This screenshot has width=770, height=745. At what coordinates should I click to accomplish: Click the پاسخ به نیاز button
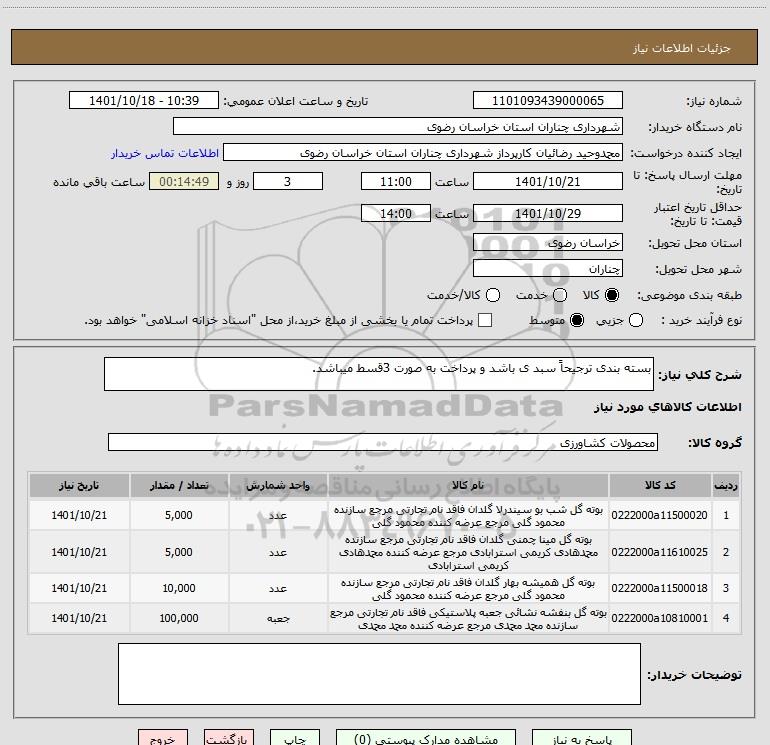coord(582,739)
